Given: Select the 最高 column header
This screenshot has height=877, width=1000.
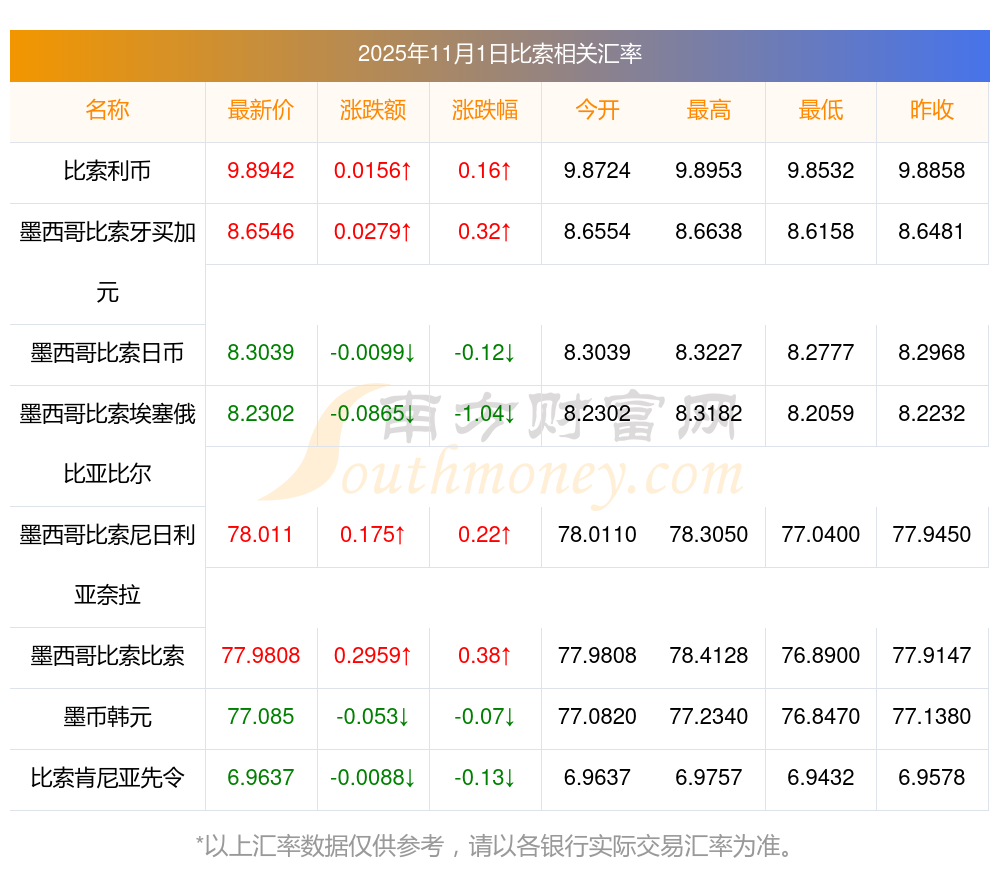Looking at the screenshot, I should (x=709, y=110).
